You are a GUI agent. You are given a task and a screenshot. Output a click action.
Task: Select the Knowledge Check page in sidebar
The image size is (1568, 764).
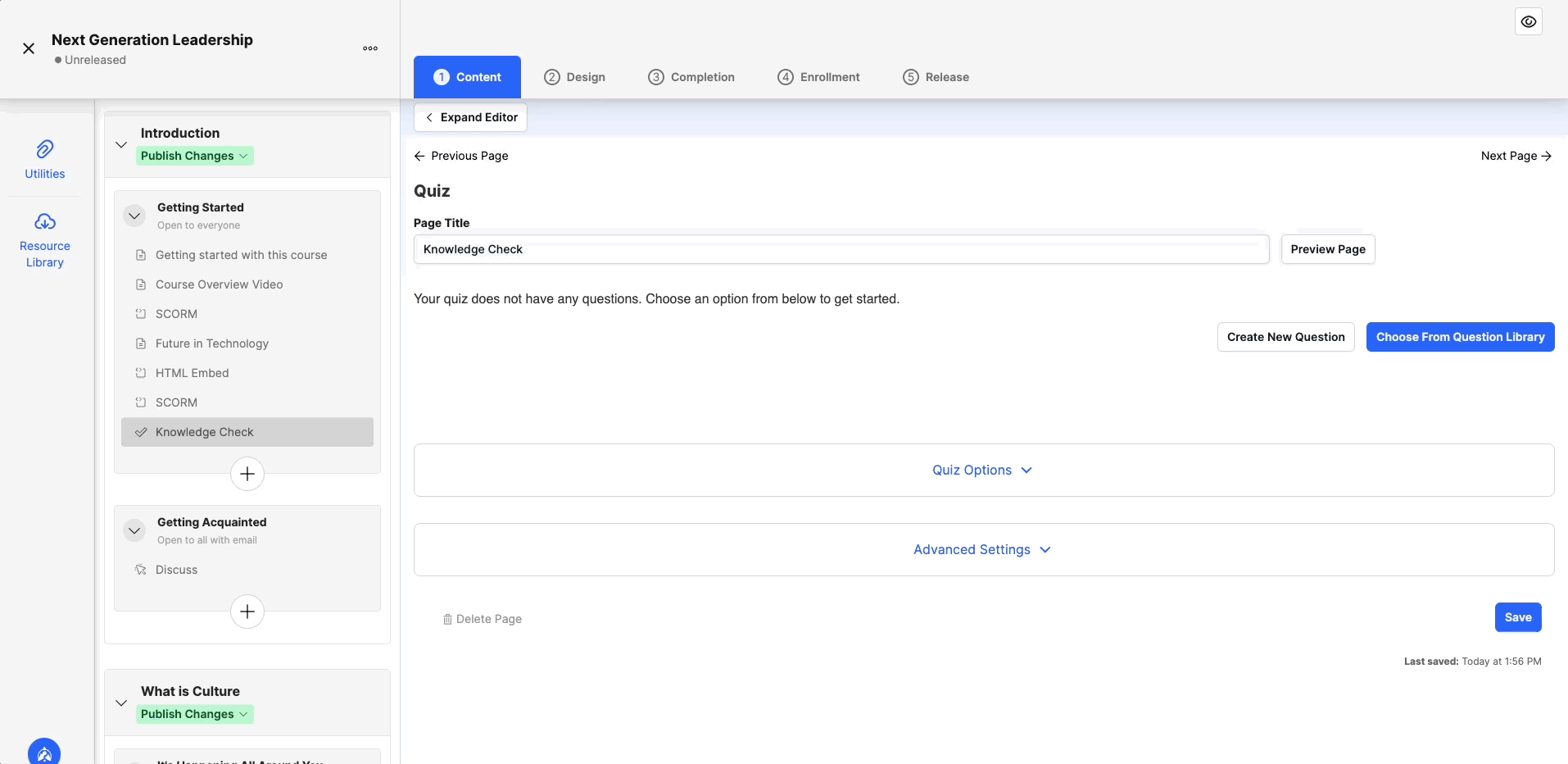coord(203,432)
